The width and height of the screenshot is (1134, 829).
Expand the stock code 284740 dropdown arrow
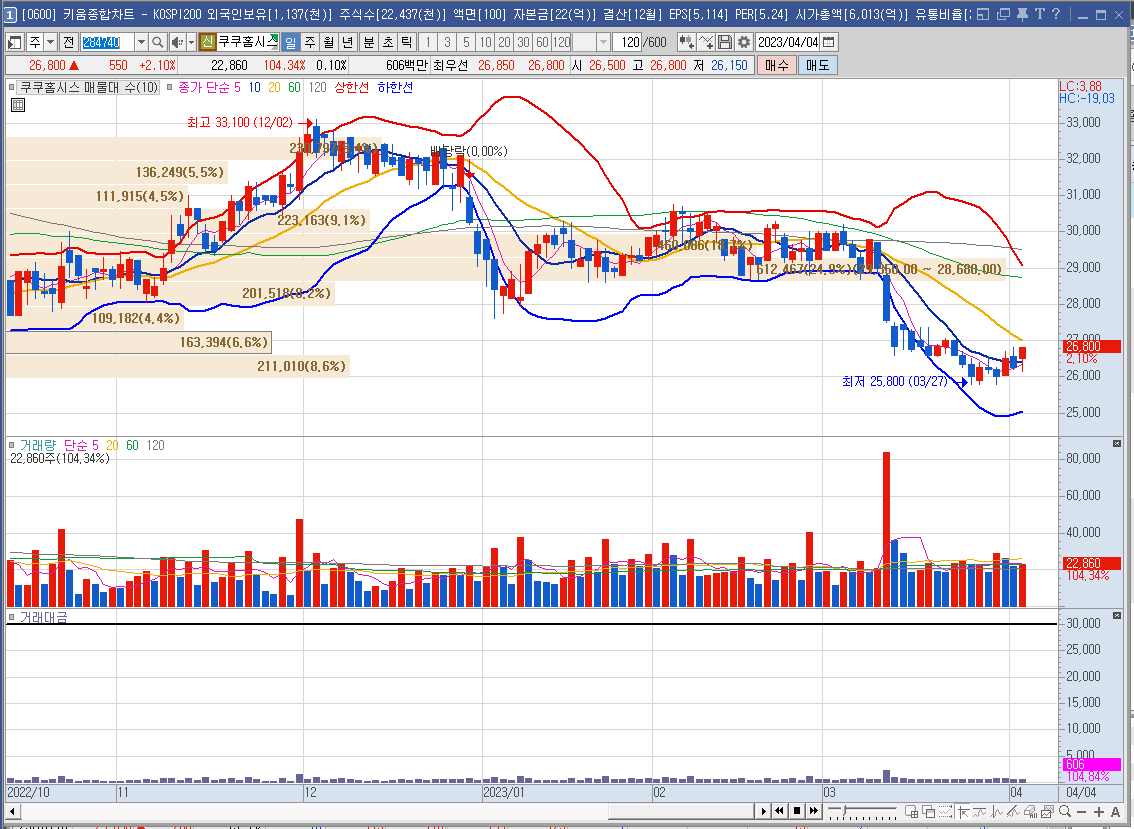coord(142,43)
